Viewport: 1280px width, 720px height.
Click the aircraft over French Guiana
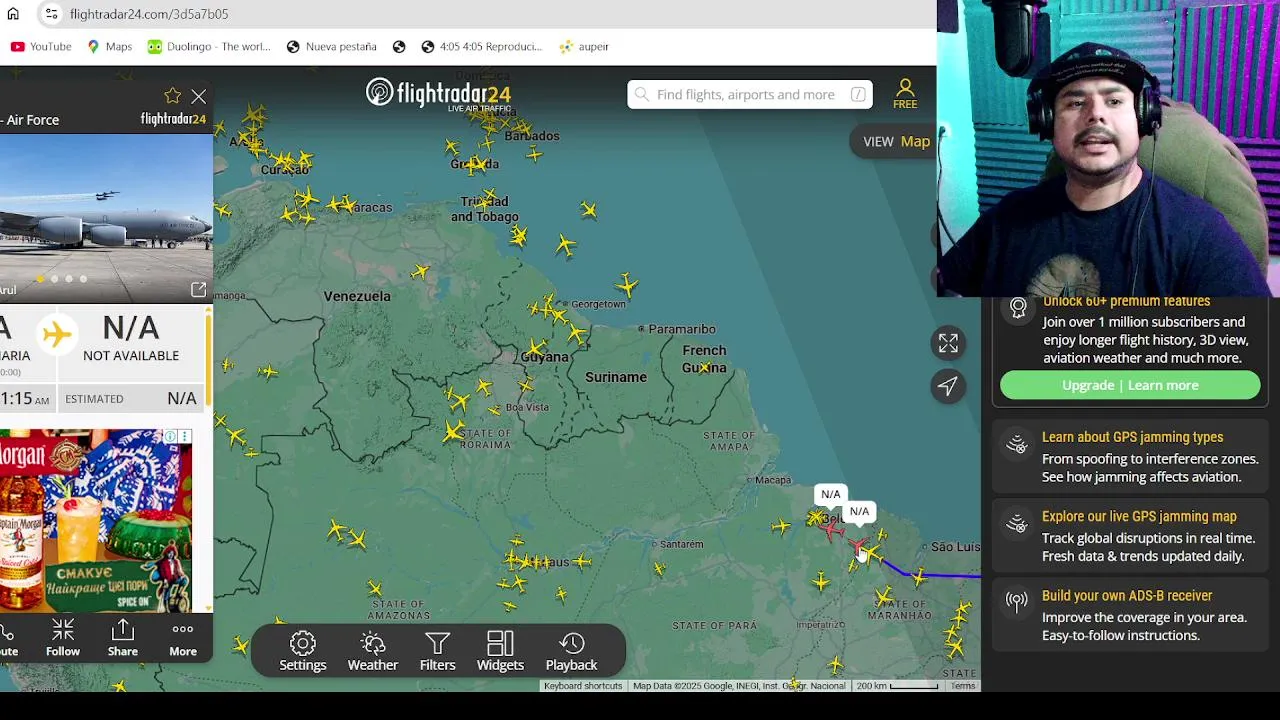pos(707,368)
